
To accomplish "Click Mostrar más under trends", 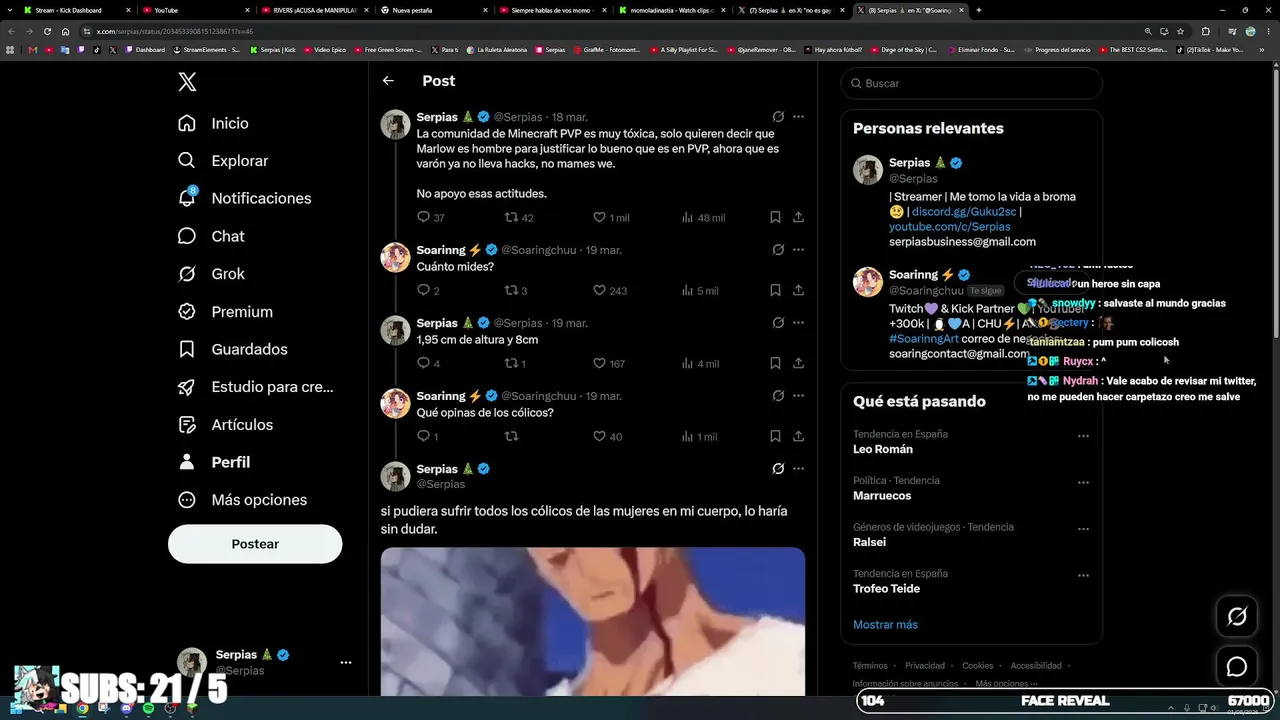I will [x=885, y=625].
